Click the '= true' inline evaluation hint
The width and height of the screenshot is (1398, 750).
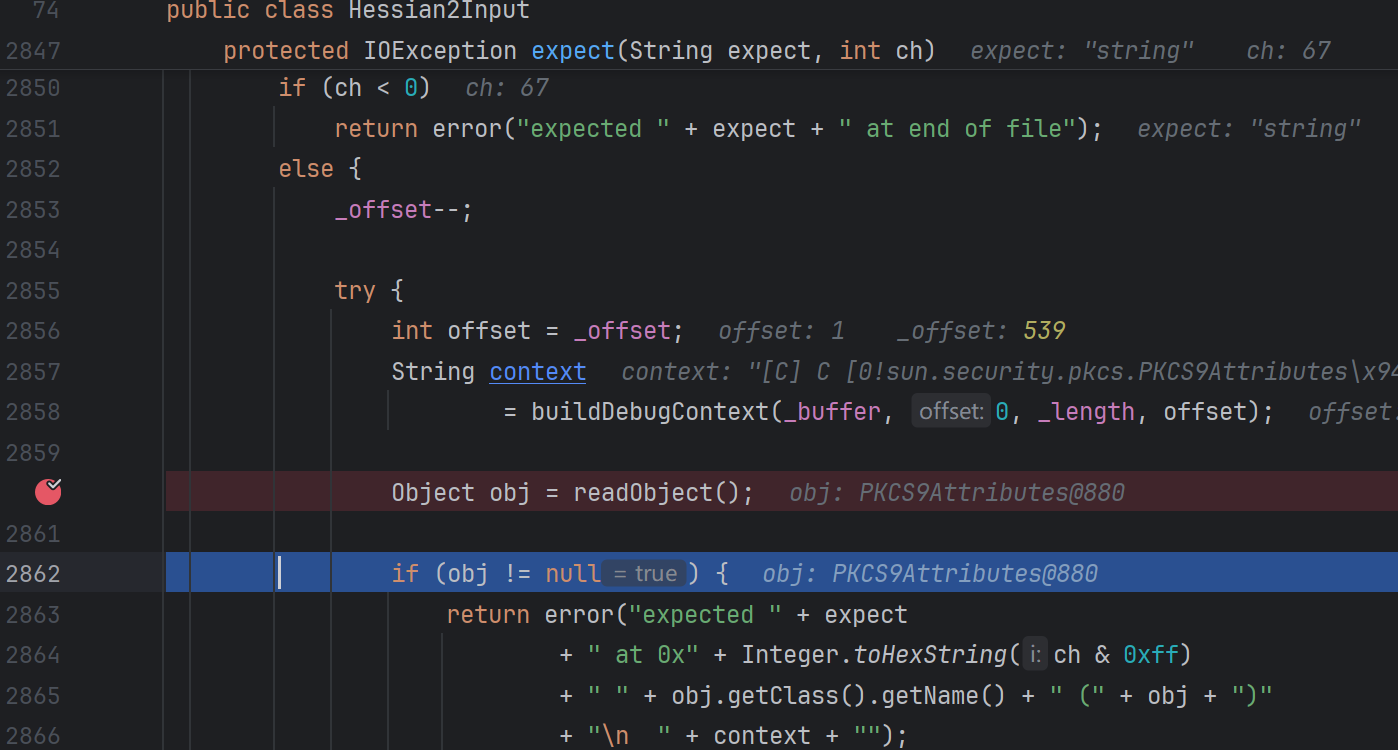pos(644,574)
